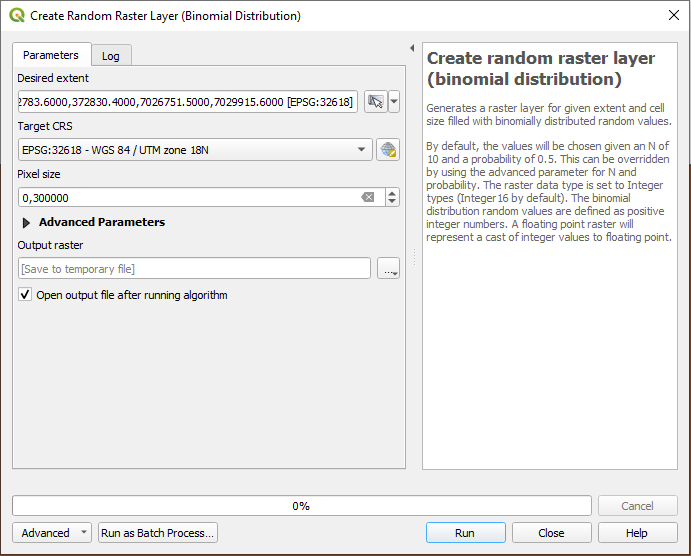This screenshot has width=691, height=556.
Task: Increase Pixel size with up arrow
Action: pos(392,193)
